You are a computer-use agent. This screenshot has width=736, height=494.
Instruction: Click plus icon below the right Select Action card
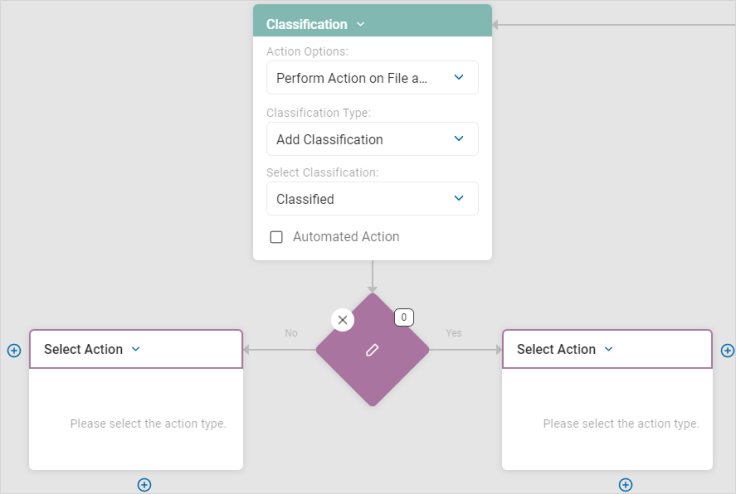point(625,485)
